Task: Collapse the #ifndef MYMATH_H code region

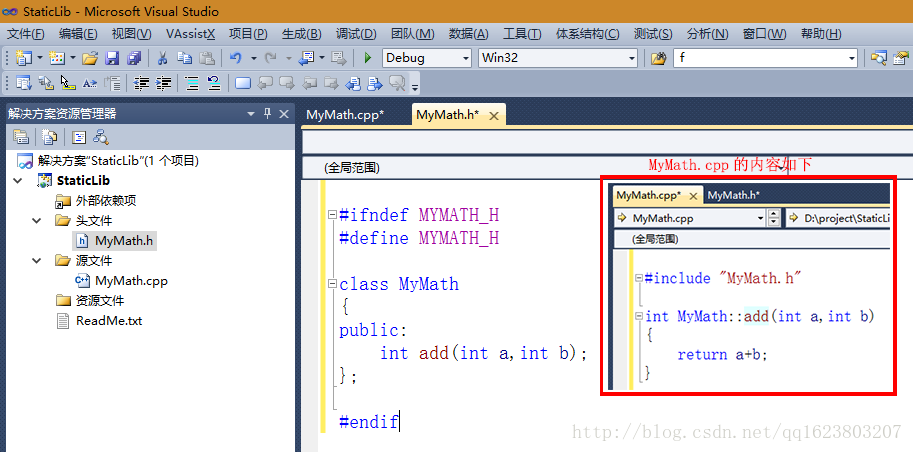Action: (x=332, y=215)
